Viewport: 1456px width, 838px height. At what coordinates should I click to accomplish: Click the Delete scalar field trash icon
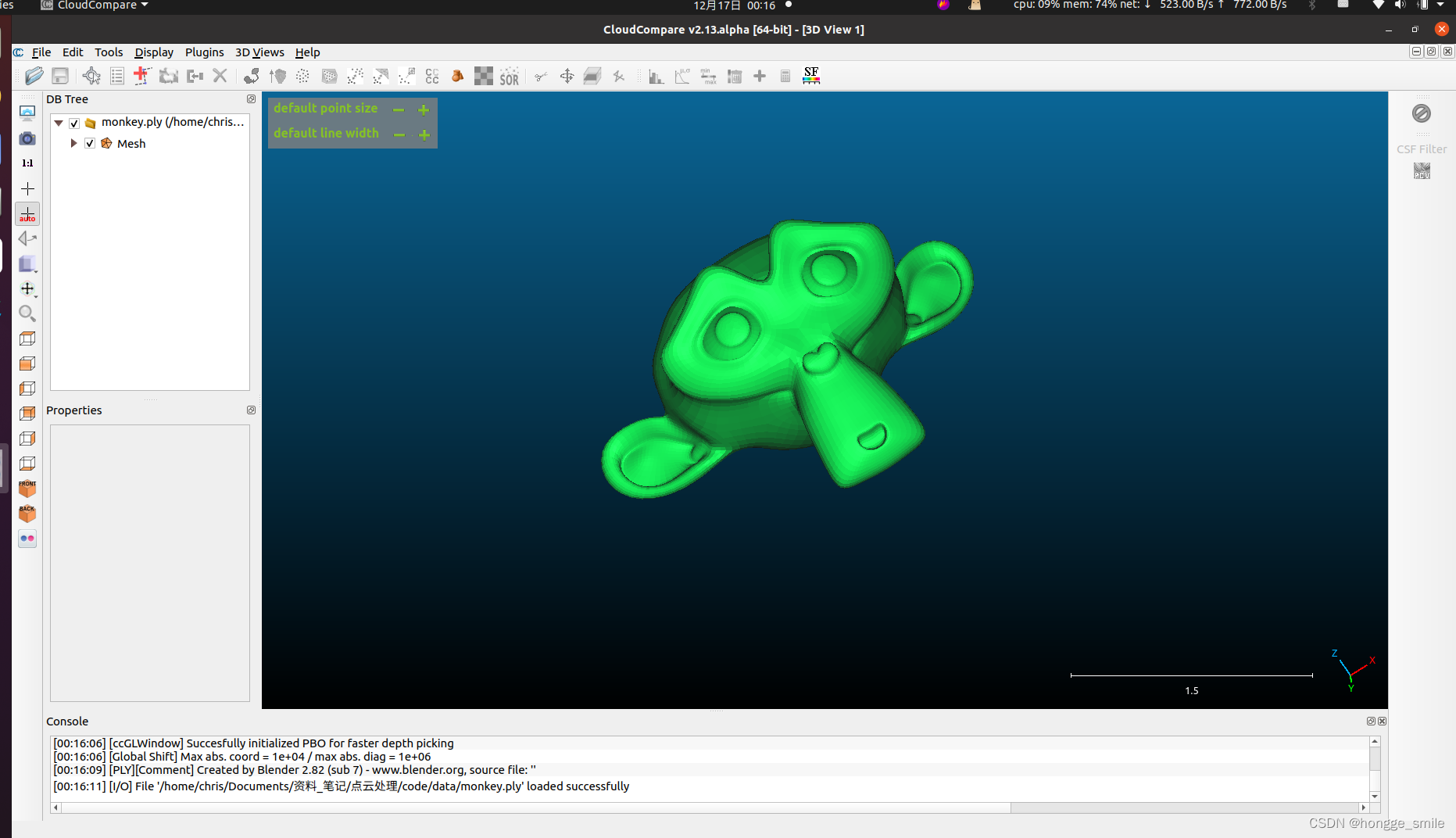coord(735,76)
